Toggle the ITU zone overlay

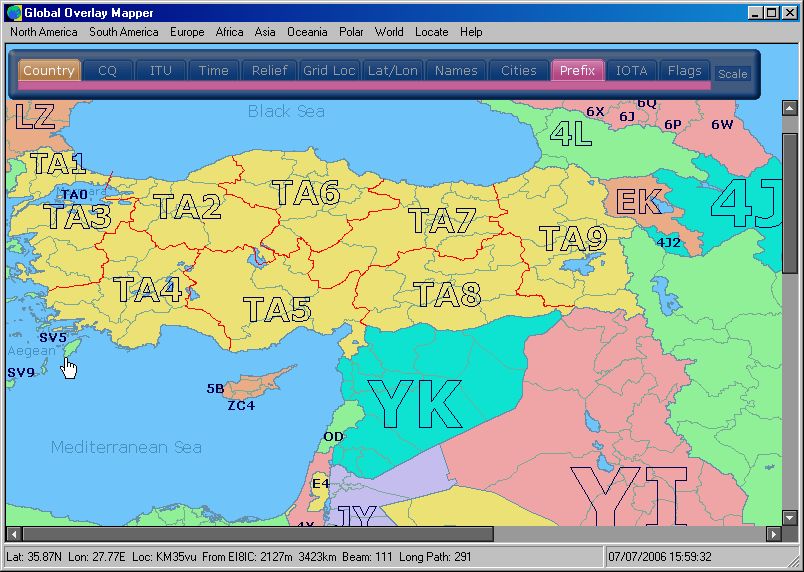tap(160, 70)
